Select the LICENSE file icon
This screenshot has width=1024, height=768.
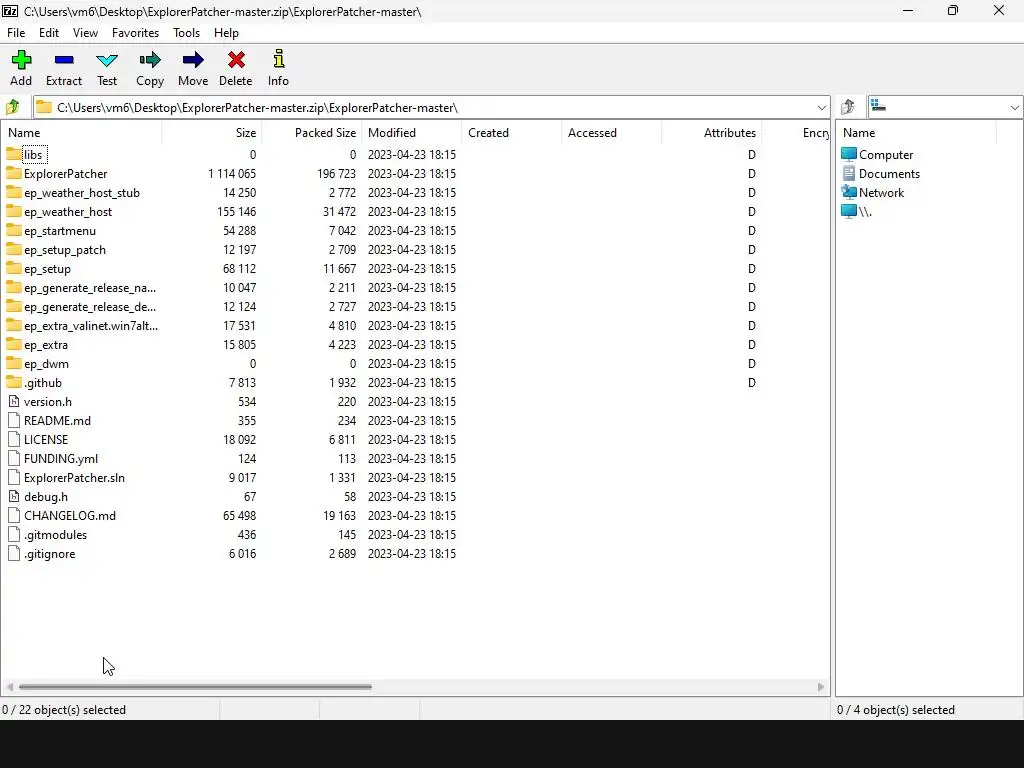(x=14, y=440)
